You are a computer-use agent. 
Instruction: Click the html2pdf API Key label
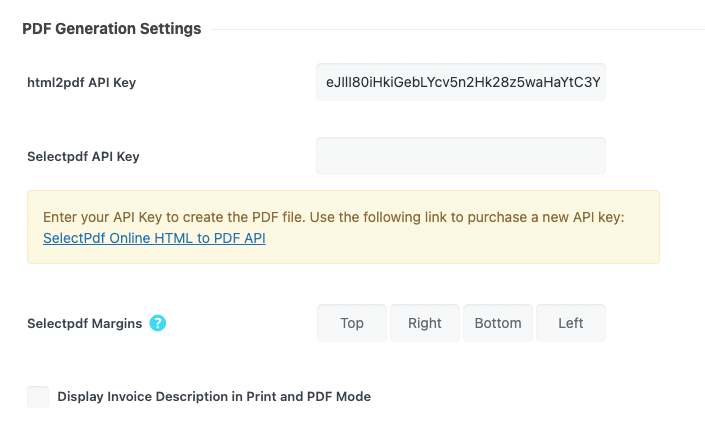(x=82, y=83)
